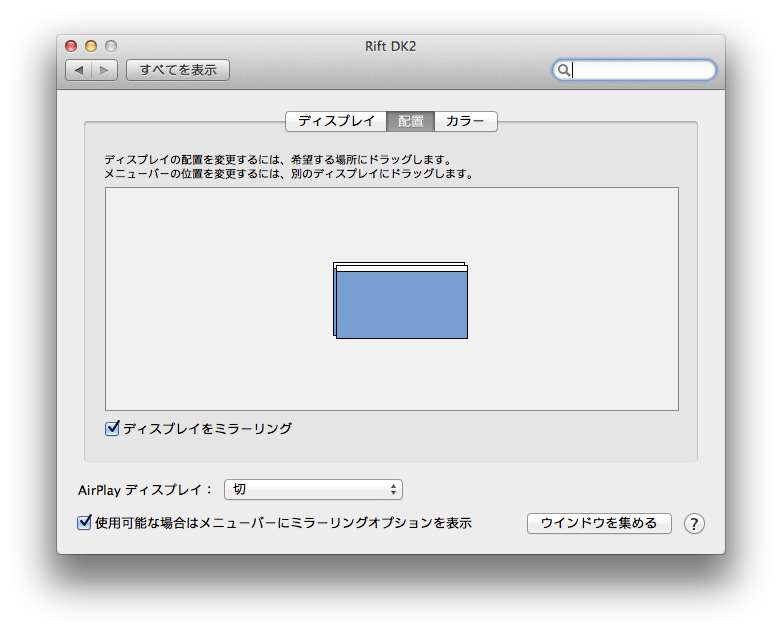
Task: Click the white menu bar strip on display
Action: pyautogui.click(x=402, y=268)
